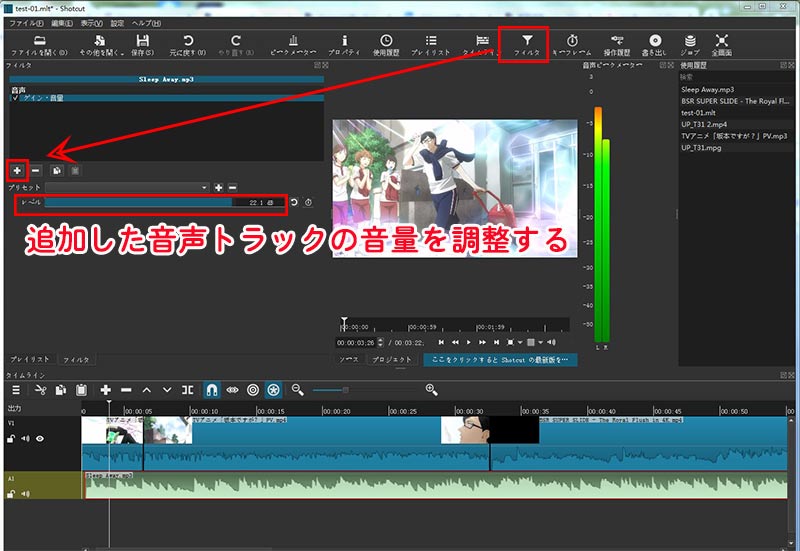Click the Open File (ファイルを開く) icon
The height and width of the screenshot is (551, 800).
click(x=39, y=45)
